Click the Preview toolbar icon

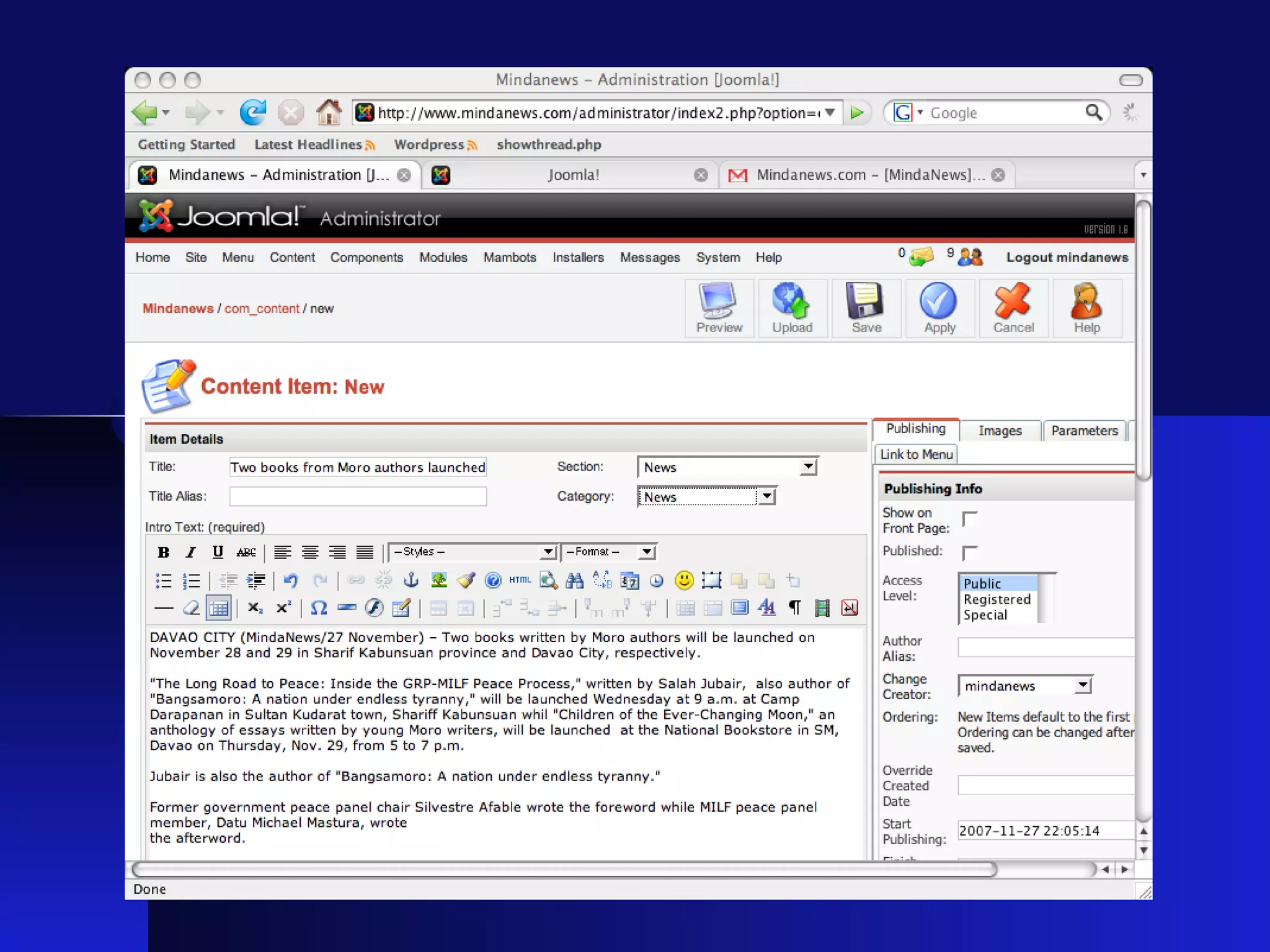(x=719, y=309)
